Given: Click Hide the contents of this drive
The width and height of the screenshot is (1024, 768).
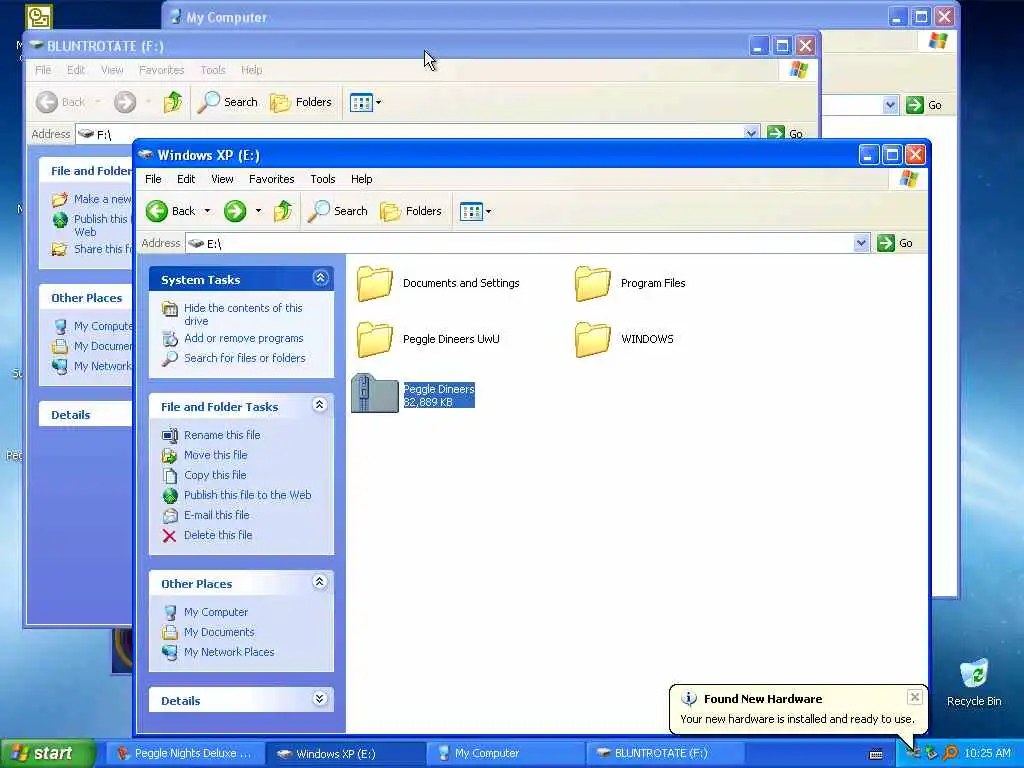Looking at the screenshot, I should point(243,314).
